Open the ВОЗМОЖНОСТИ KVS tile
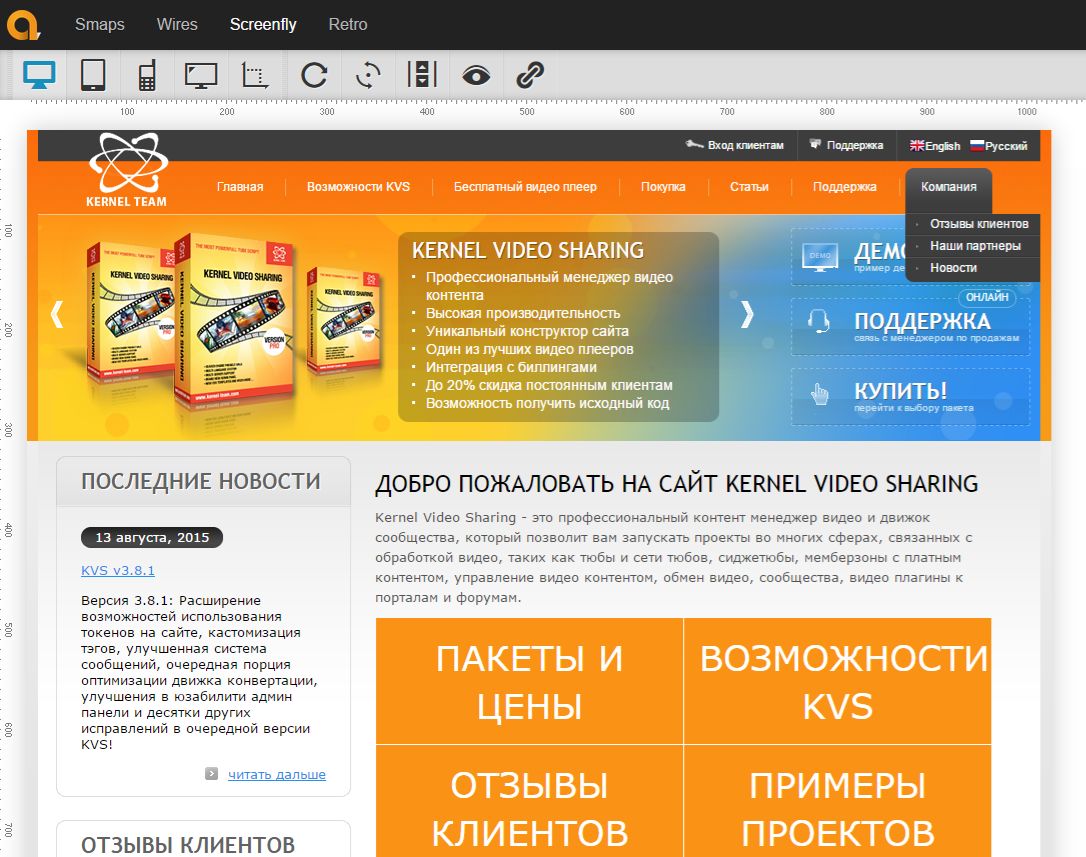1086x857 pixels. [x=838, y=681]
